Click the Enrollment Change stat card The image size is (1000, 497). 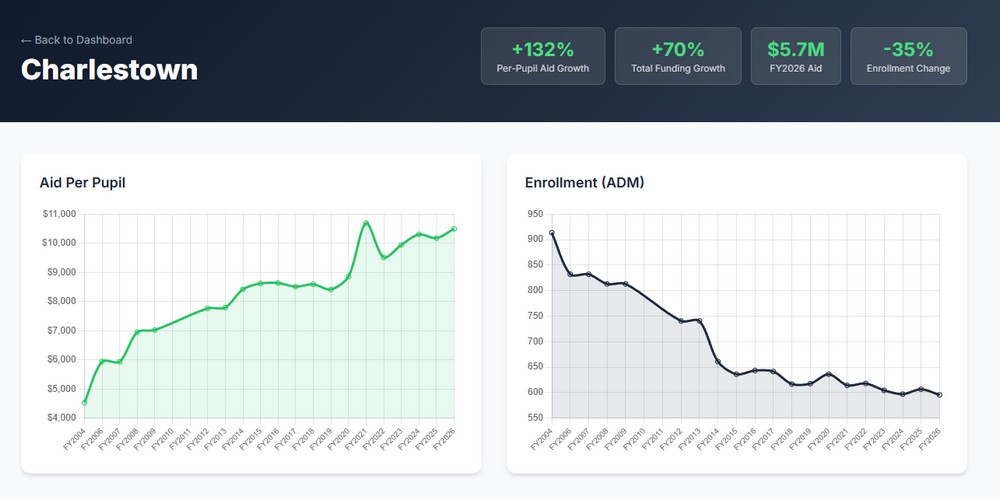coord(908,56)
